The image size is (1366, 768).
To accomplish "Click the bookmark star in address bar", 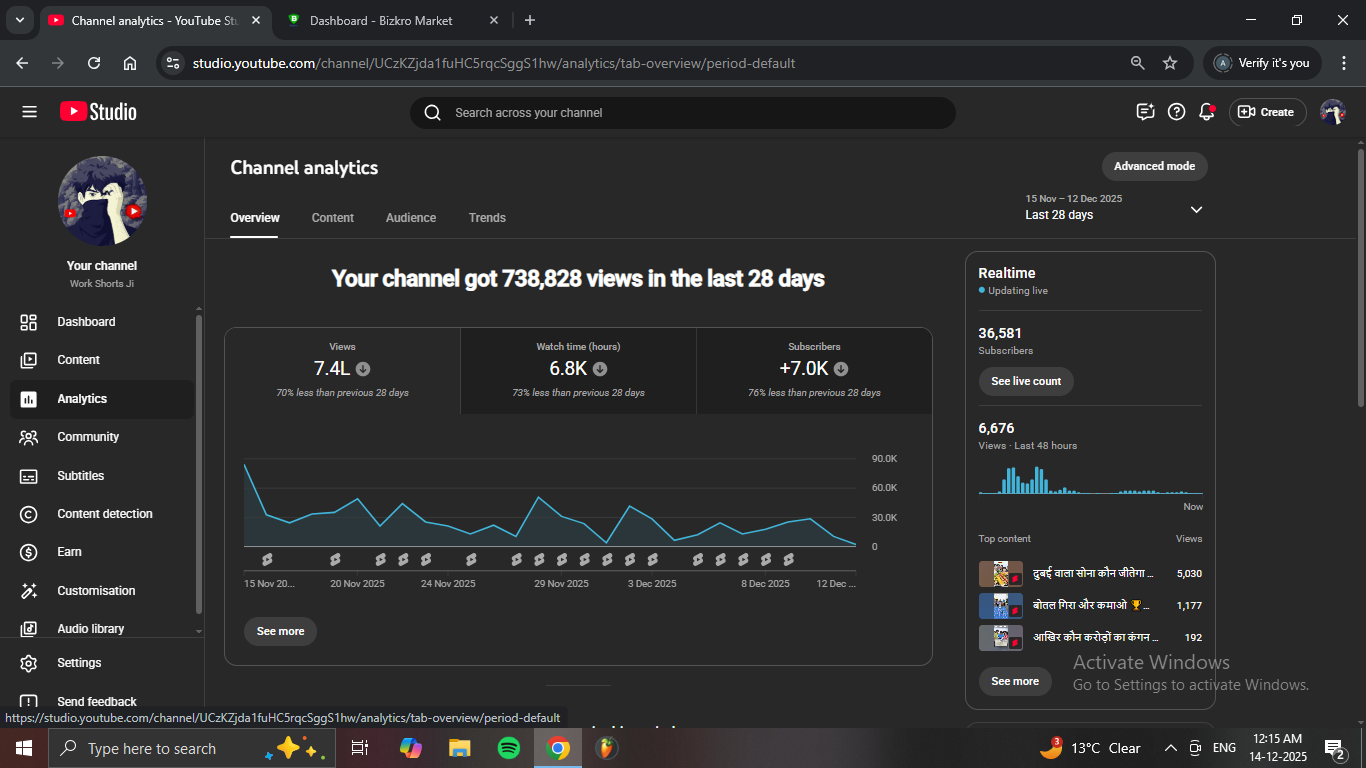I will (1170, 63).
